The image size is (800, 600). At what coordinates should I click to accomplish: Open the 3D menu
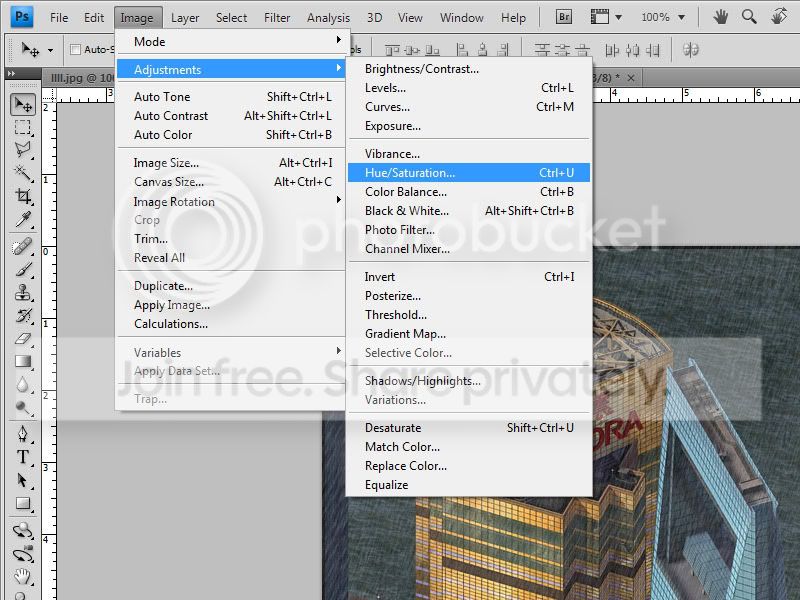[374, 18]
